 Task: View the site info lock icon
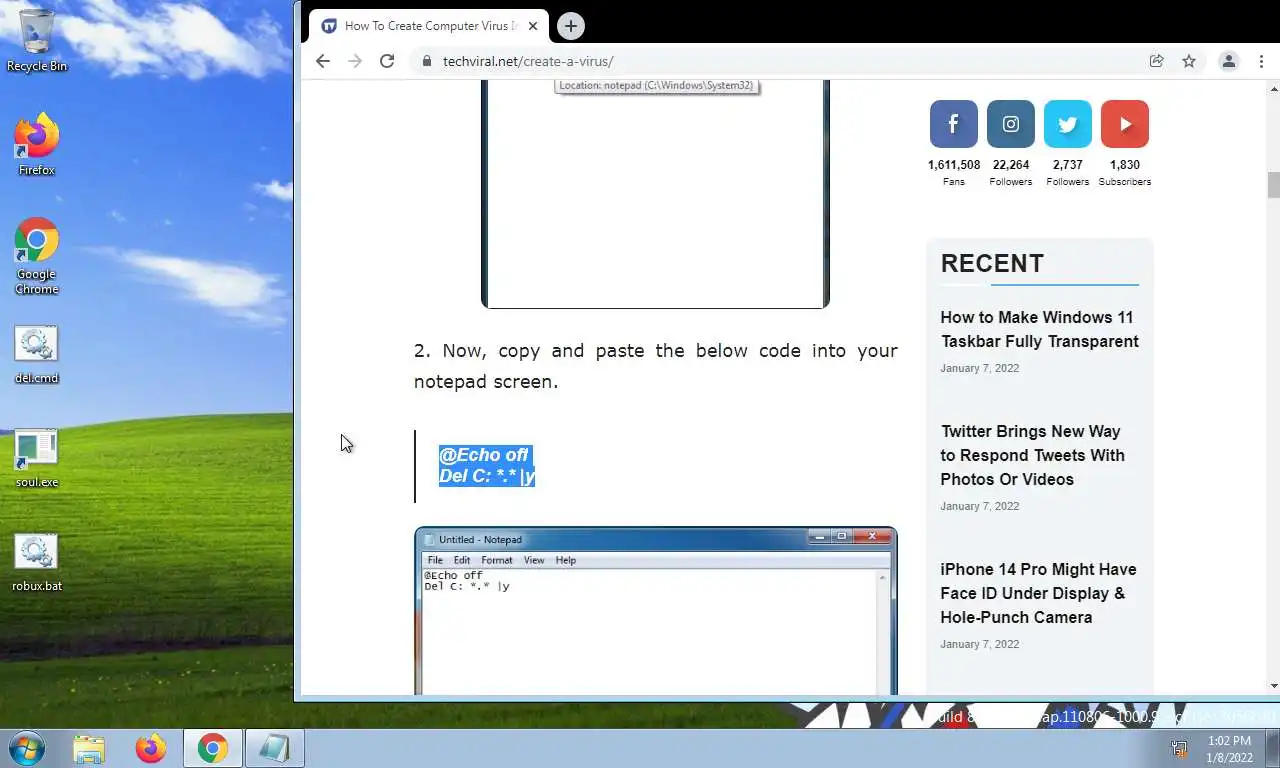[x=427, y=61]
